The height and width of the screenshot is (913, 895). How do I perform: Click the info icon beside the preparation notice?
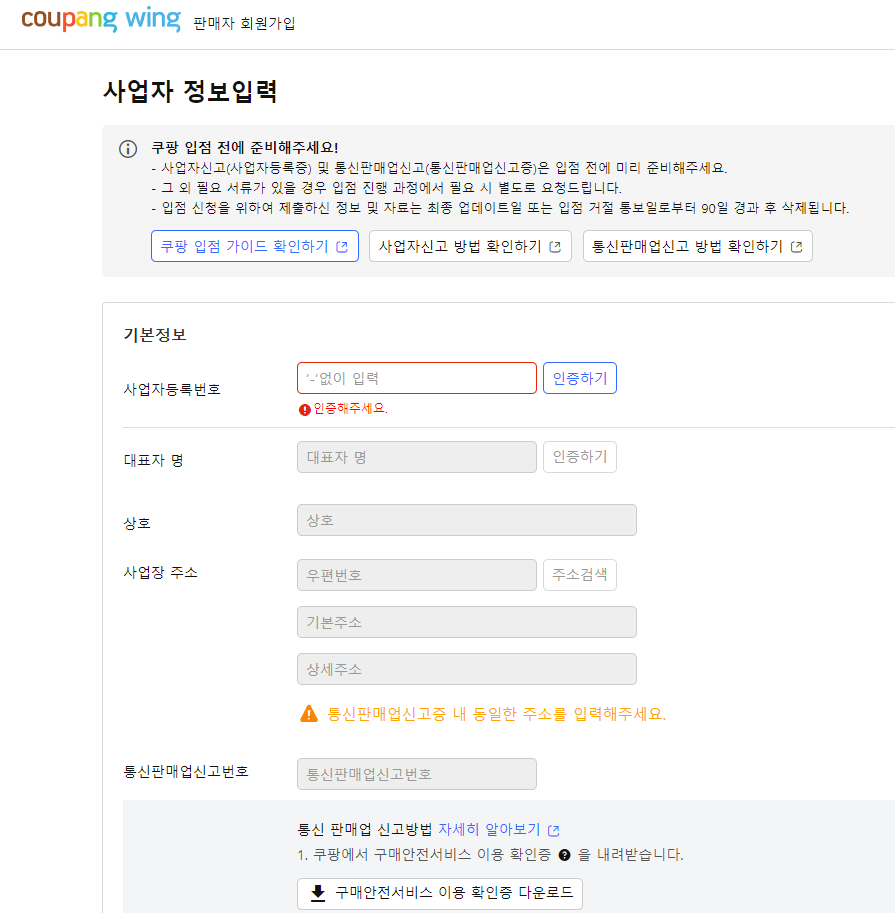coord(127,148)
